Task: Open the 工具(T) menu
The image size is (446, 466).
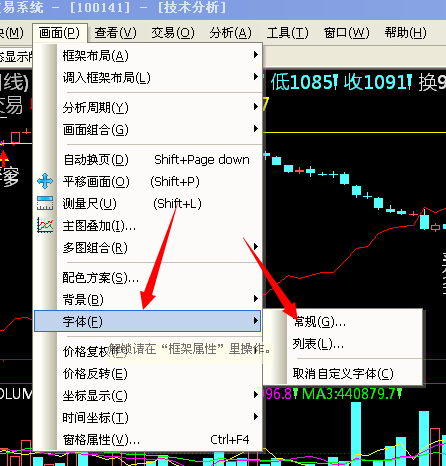Action: [x=288, y=33]
